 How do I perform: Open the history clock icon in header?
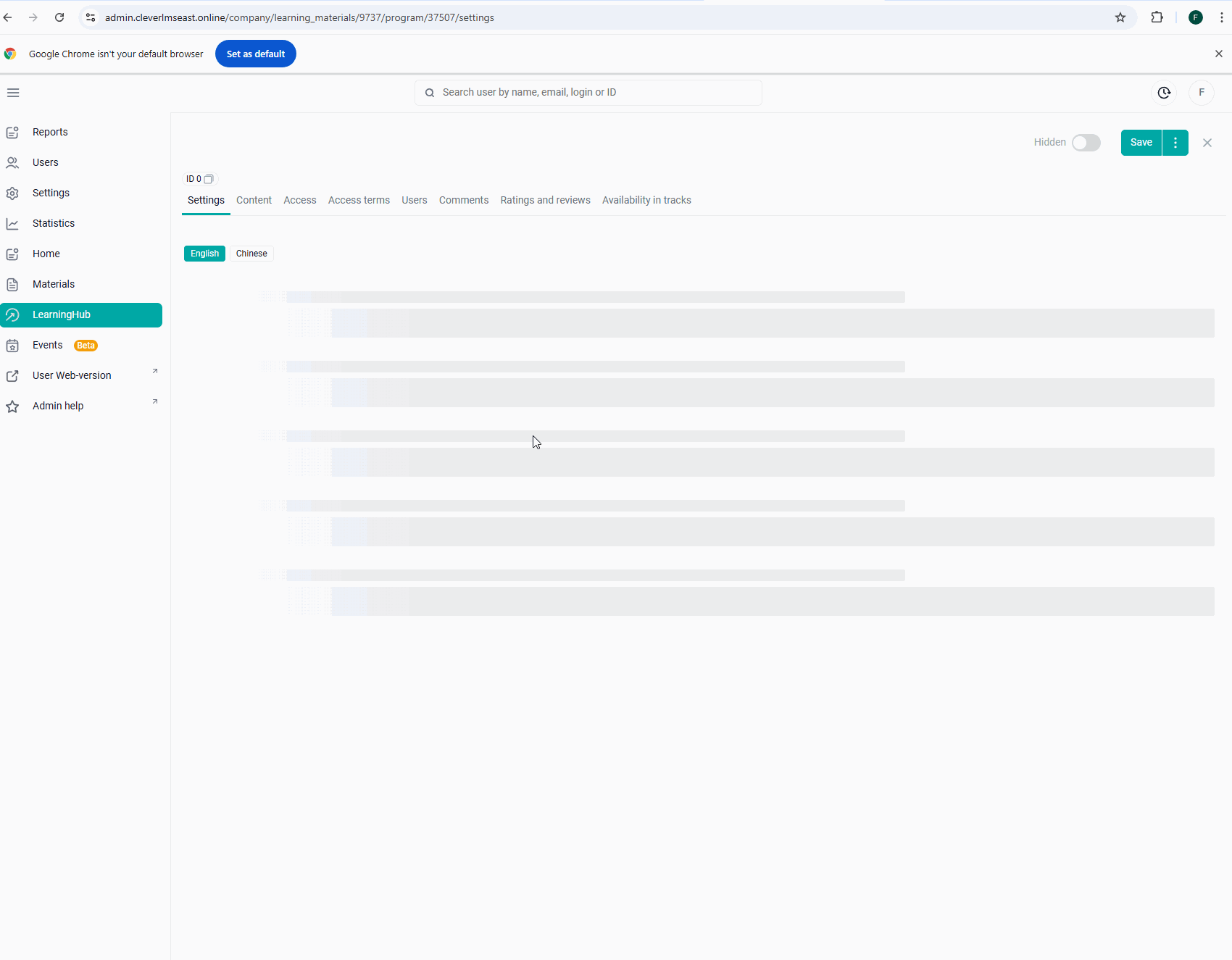(x=1164, y=93)
